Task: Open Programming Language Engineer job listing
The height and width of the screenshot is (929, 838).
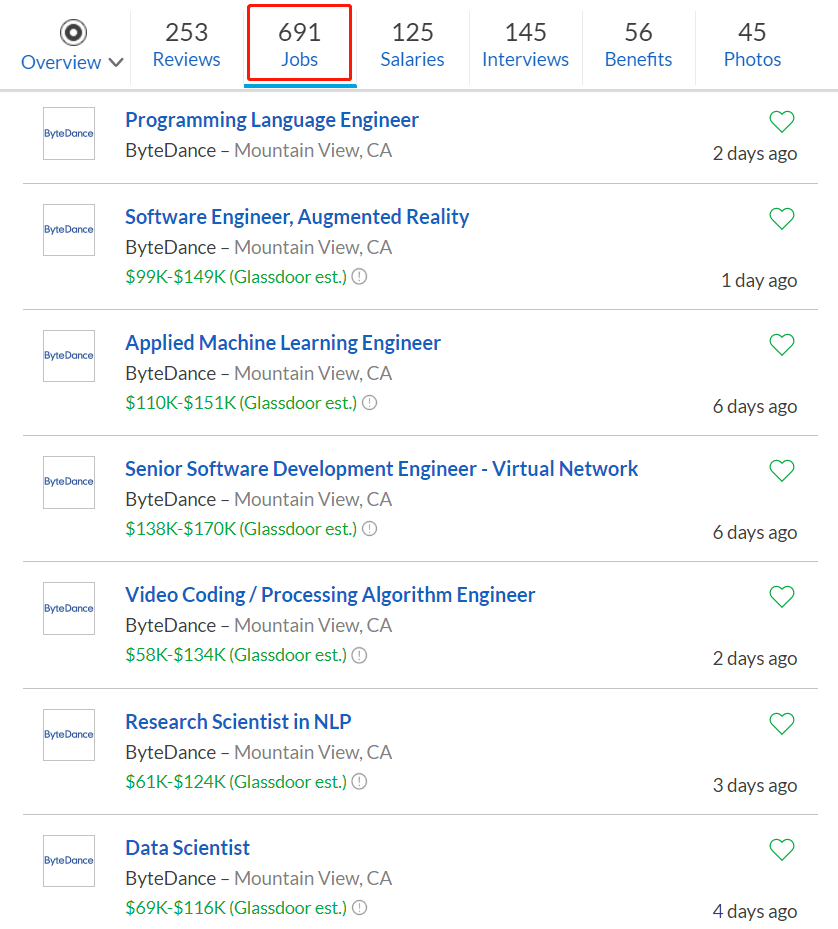Action: coord(272,120)
